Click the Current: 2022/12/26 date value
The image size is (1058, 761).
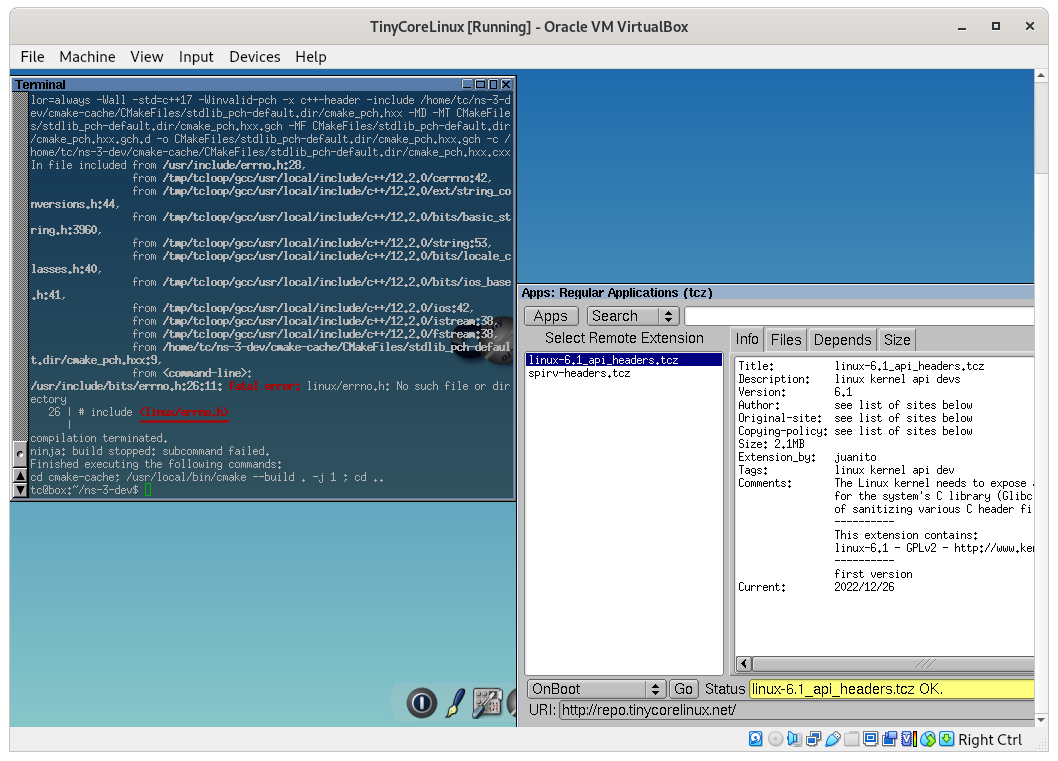(864, 587)
